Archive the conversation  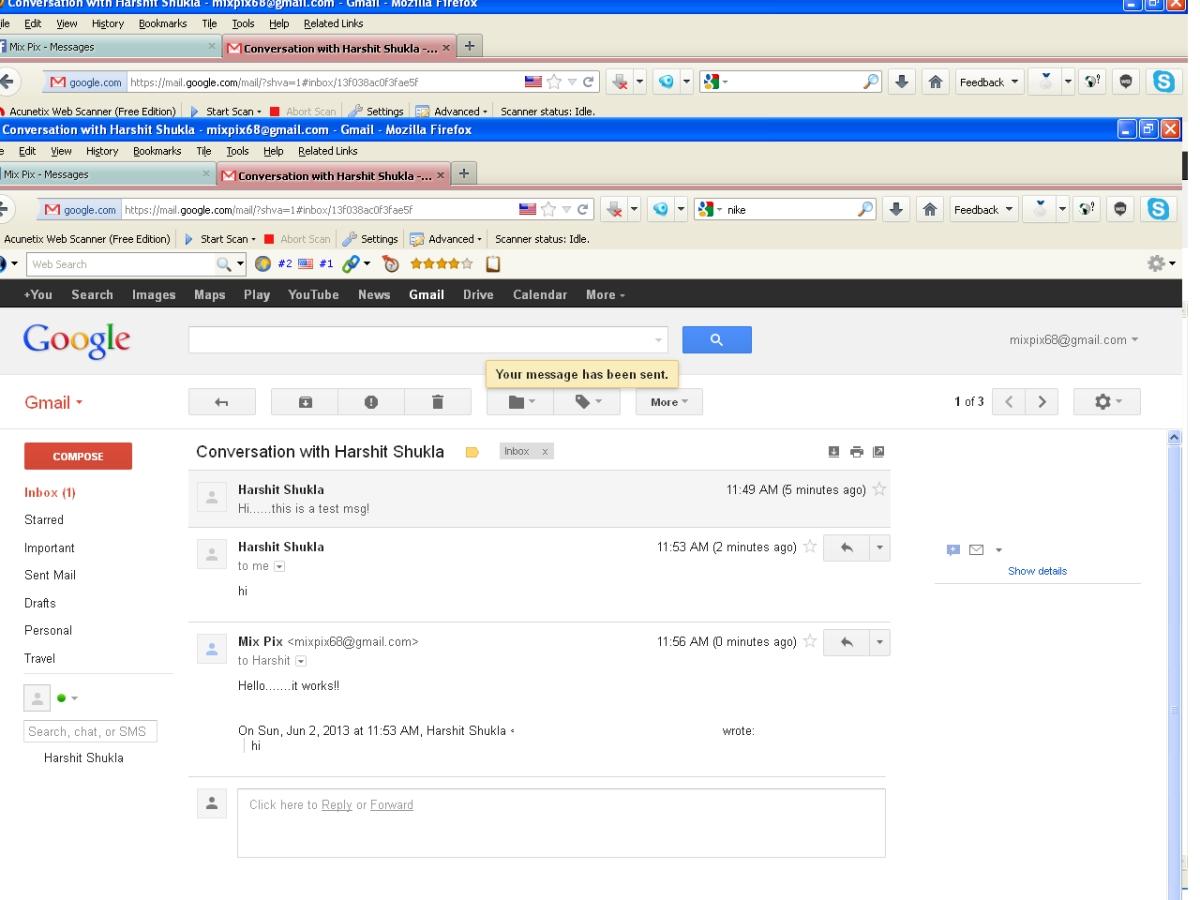pyautogui.click(x=306, y=402)
